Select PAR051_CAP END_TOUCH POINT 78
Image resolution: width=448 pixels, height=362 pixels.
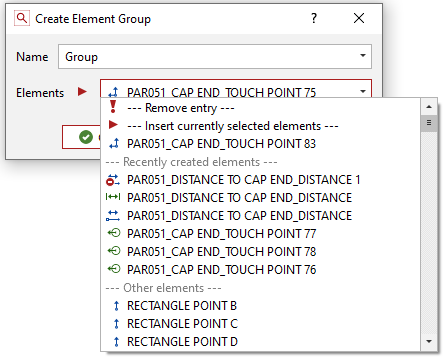click(x=260, y=252)
